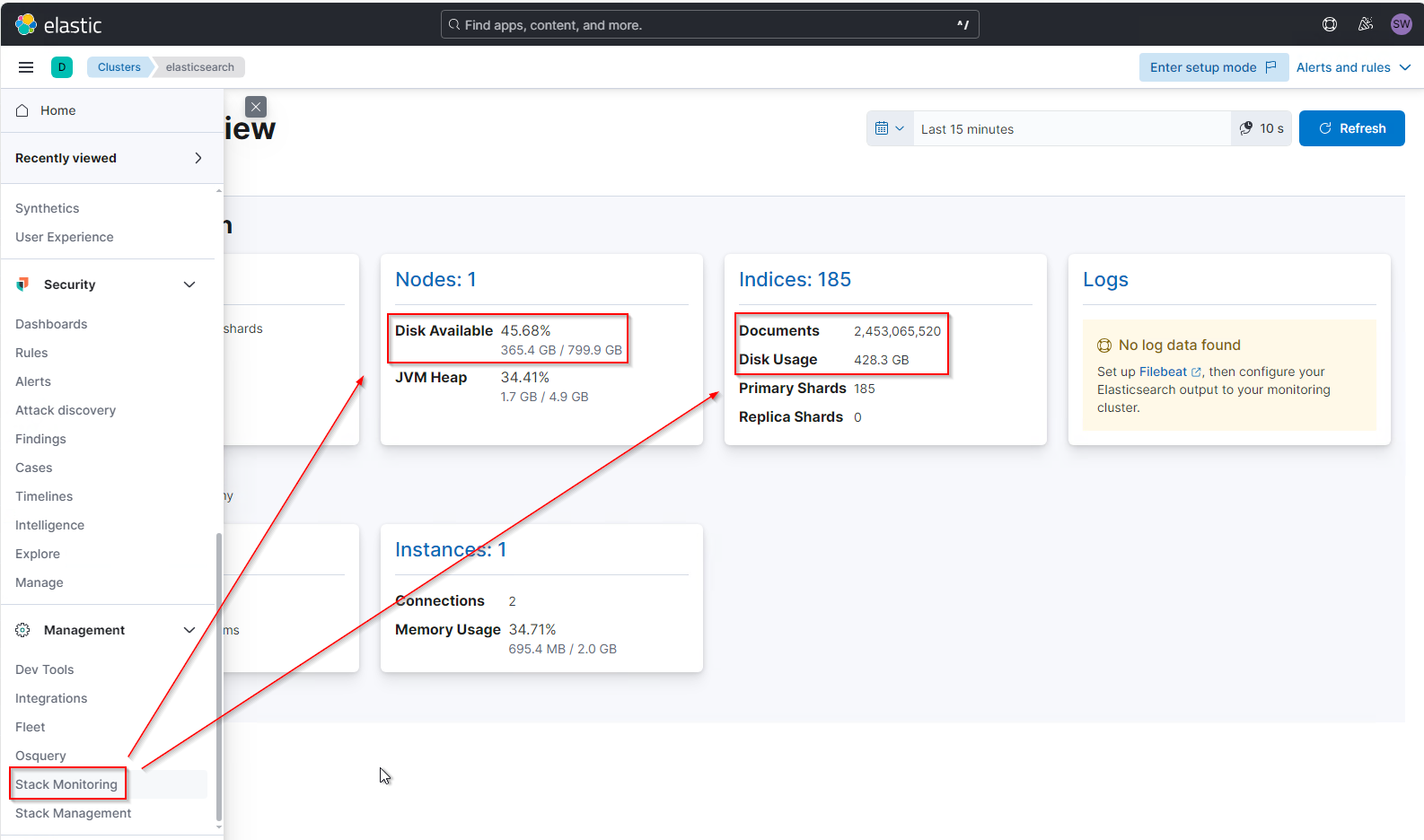Open the space selector D avatar
The width and height of the screenshot is (1424, 840).
(x=62, y=67)
